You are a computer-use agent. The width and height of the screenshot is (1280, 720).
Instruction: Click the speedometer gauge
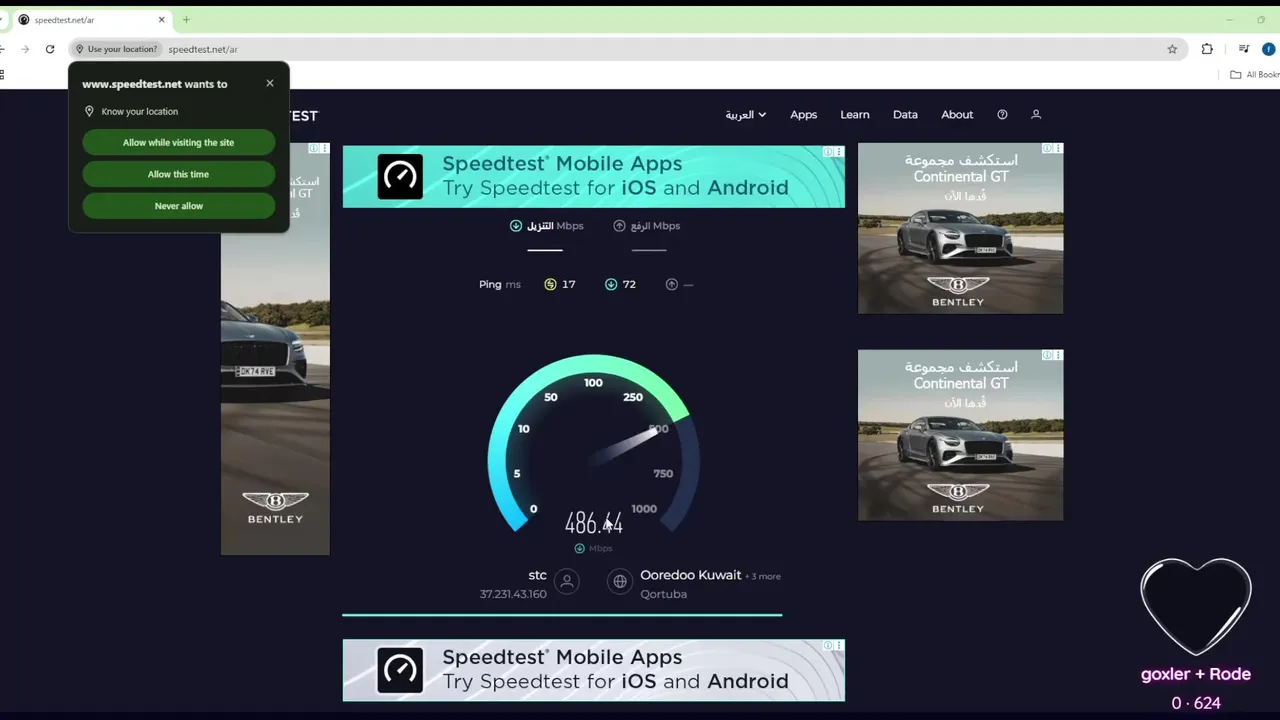593,445
